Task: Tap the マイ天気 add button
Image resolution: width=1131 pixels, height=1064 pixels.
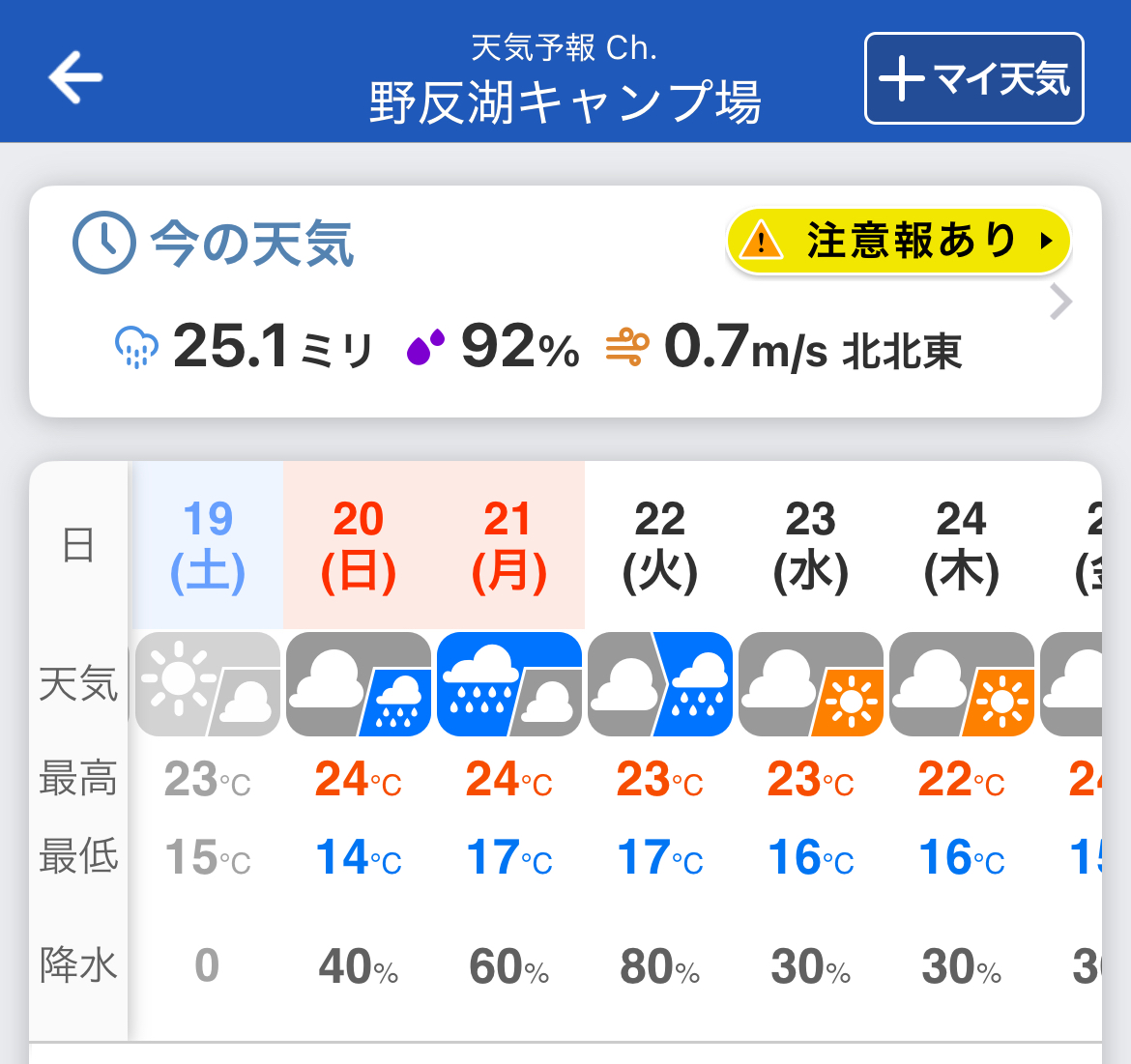Action: (973, 77)
